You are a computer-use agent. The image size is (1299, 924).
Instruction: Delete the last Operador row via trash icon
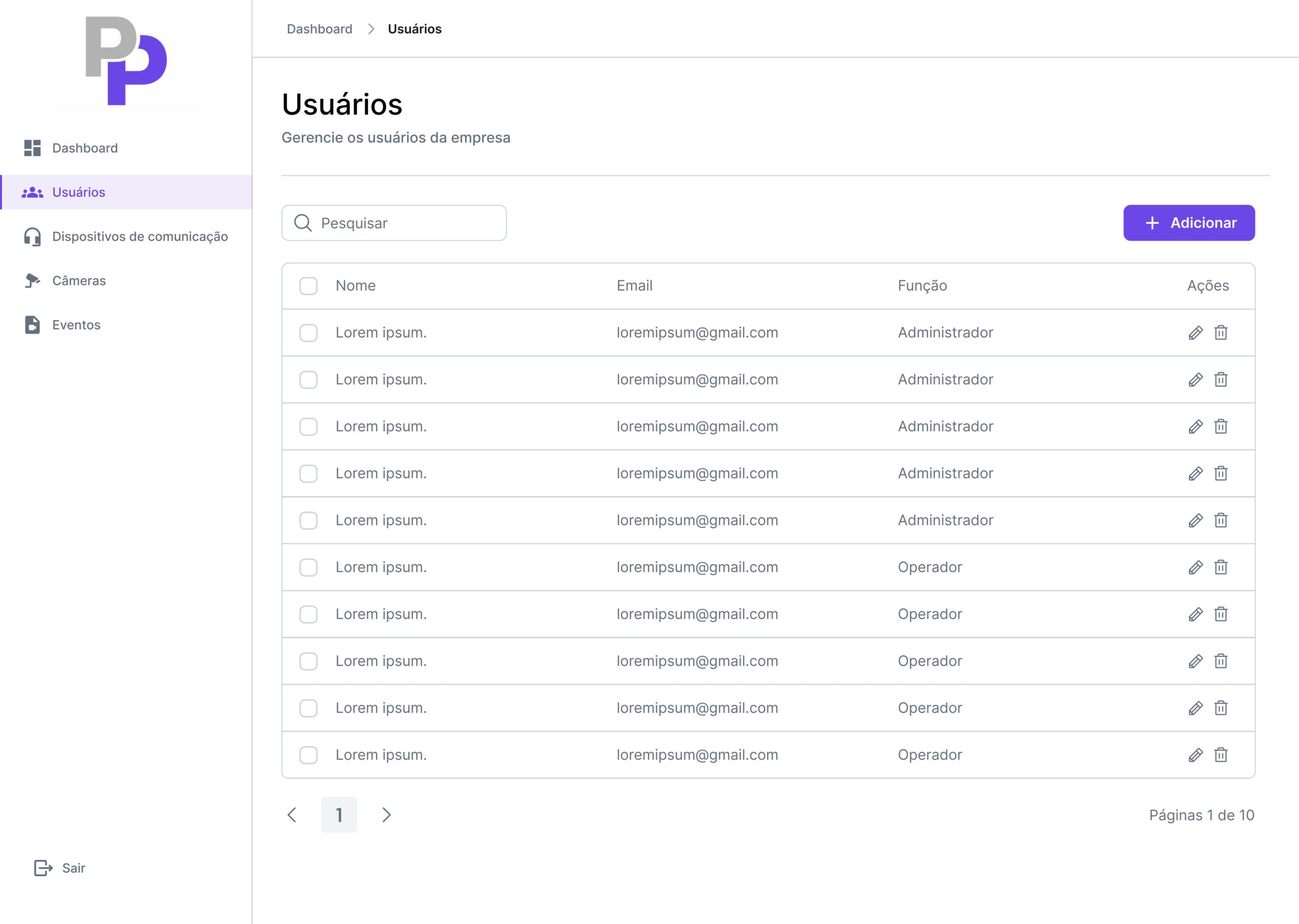point(1220,755)
